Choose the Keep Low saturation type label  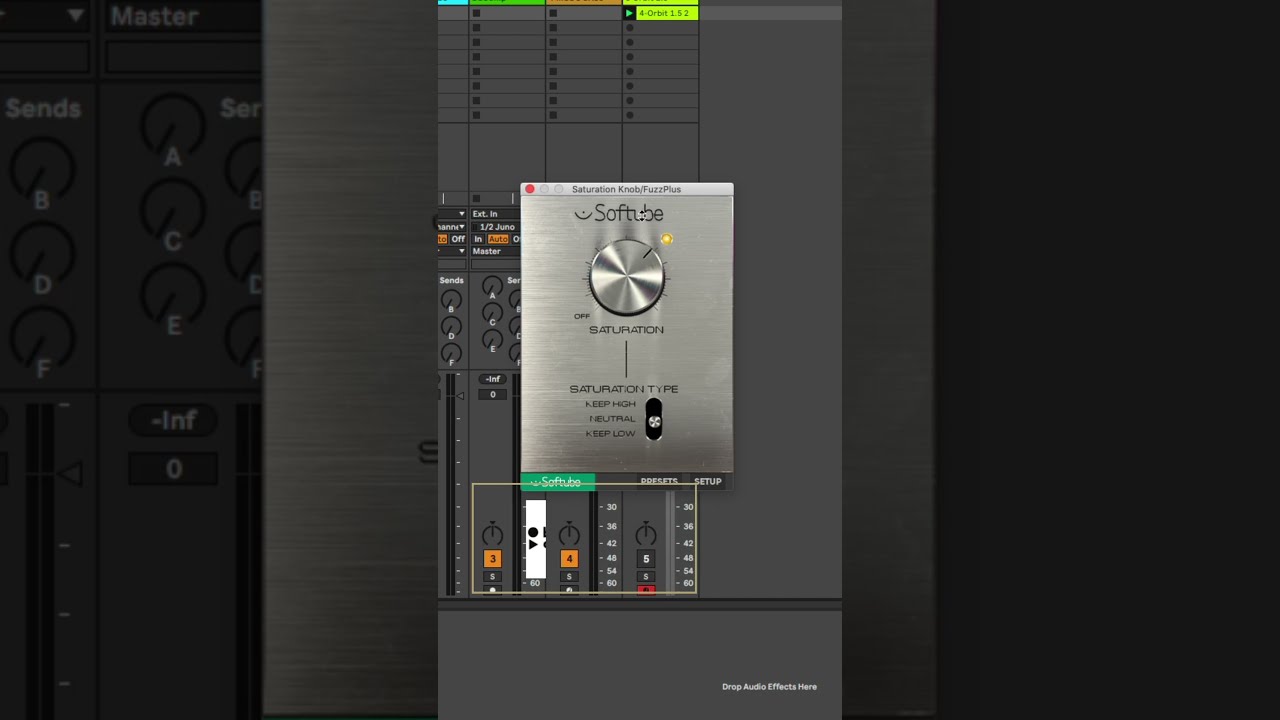point(610,434)
